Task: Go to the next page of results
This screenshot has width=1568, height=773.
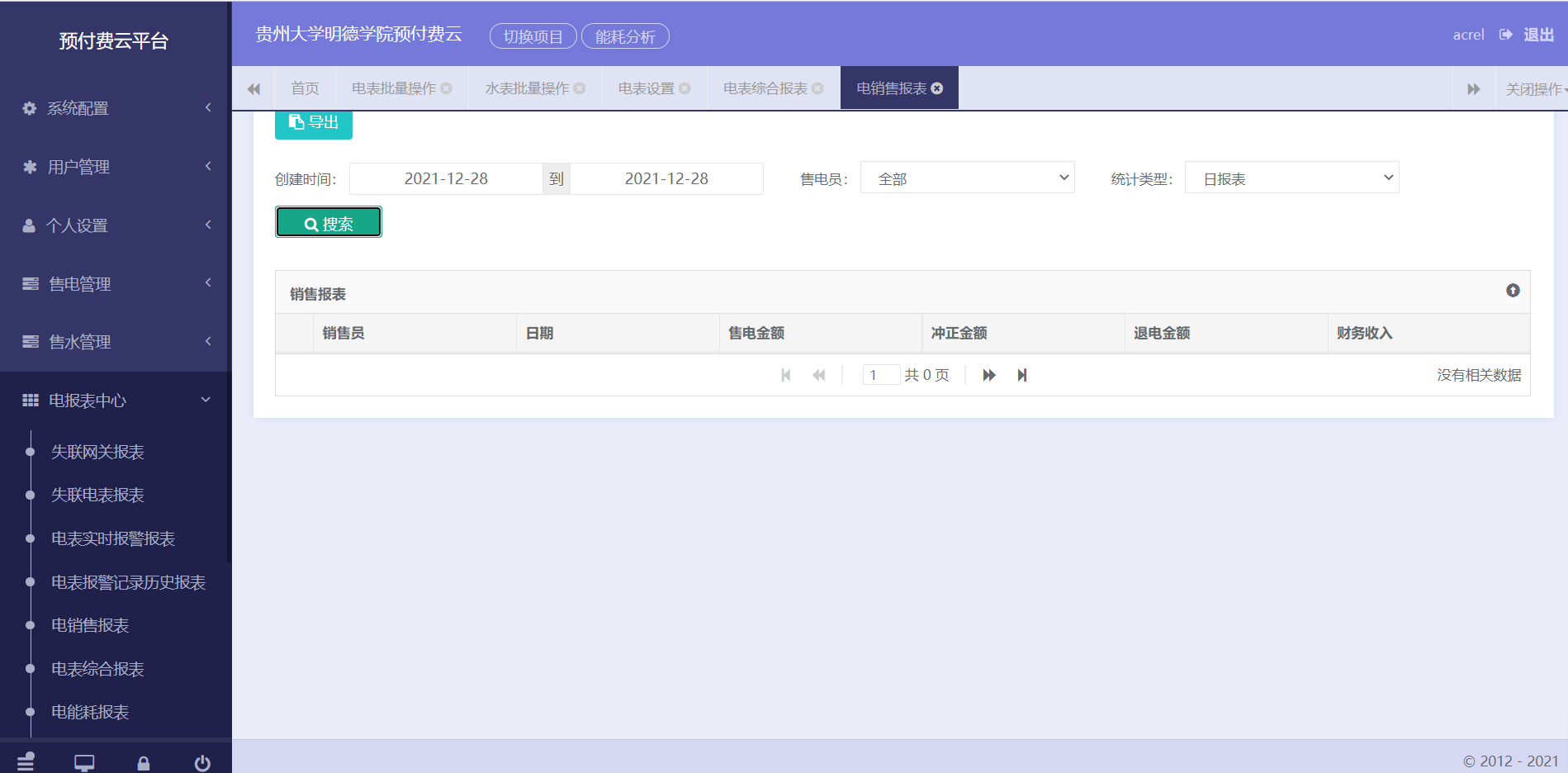Action: pyautogui.click(x=988, y=376)
